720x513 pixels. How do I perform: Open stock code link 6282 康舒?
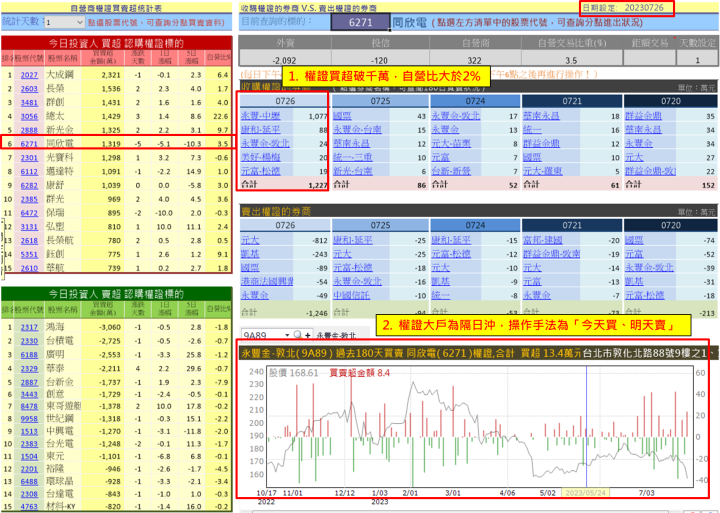(29, 185)
